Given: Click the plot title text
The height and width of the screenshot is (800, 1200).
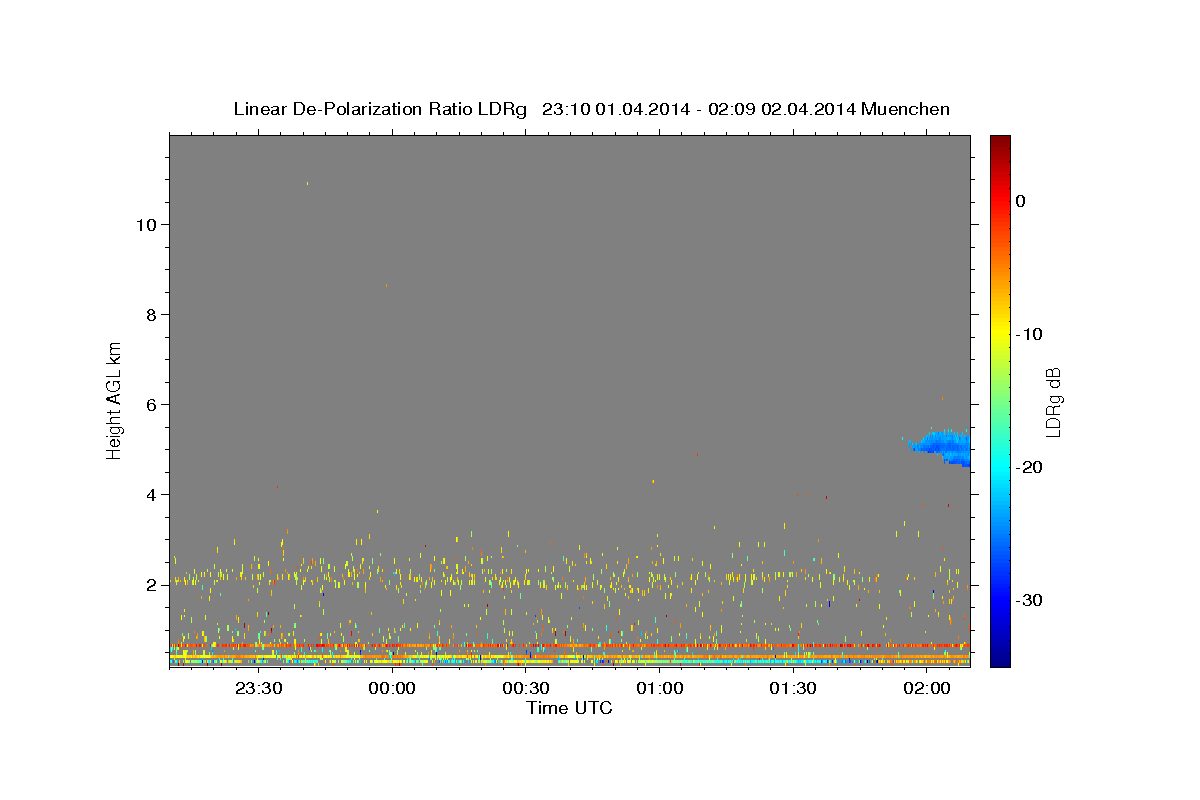Looking at the screenshot, I should 592,109.
